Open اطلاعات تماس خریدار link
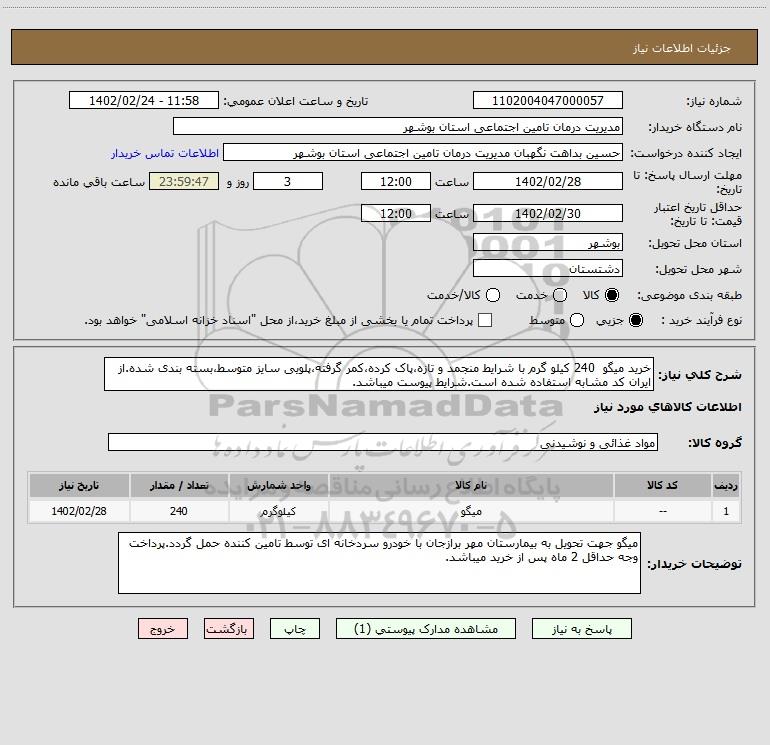 pyautogui.click(x=165, y=153)
